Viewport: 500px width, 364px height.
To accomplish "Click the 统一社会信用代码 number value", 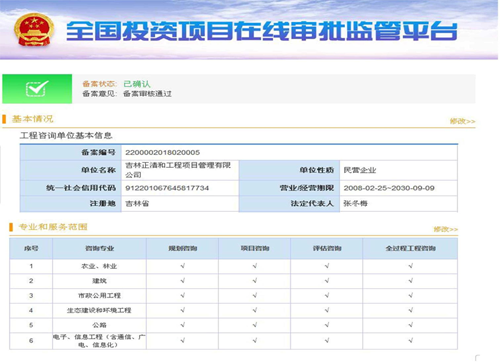I will pos(167,188).
